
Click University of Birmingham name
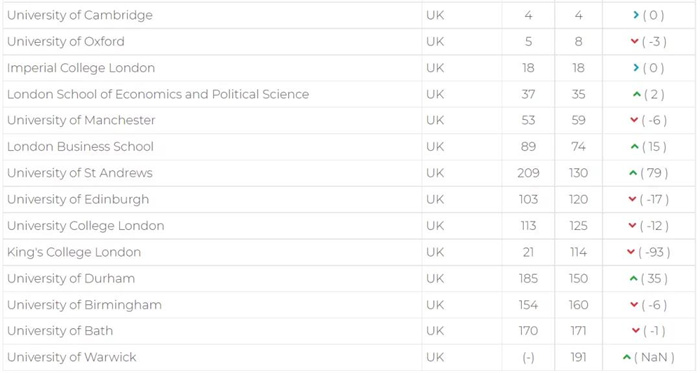click(84, 305)
